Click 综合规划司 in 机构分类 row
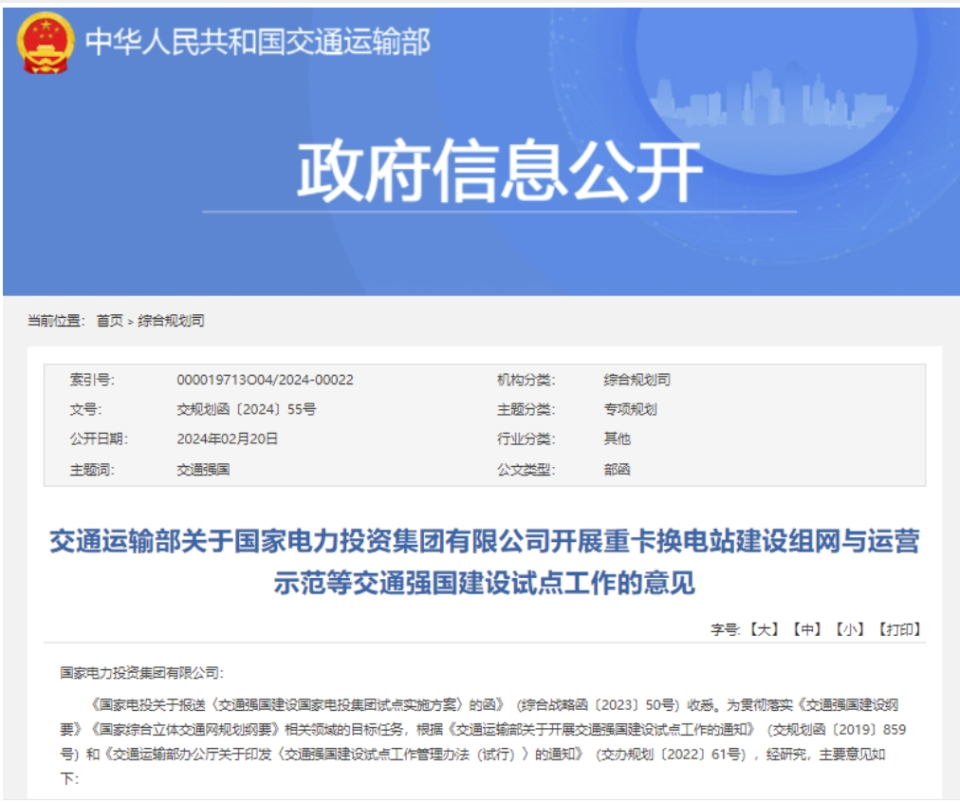 [x=637, y=380]
